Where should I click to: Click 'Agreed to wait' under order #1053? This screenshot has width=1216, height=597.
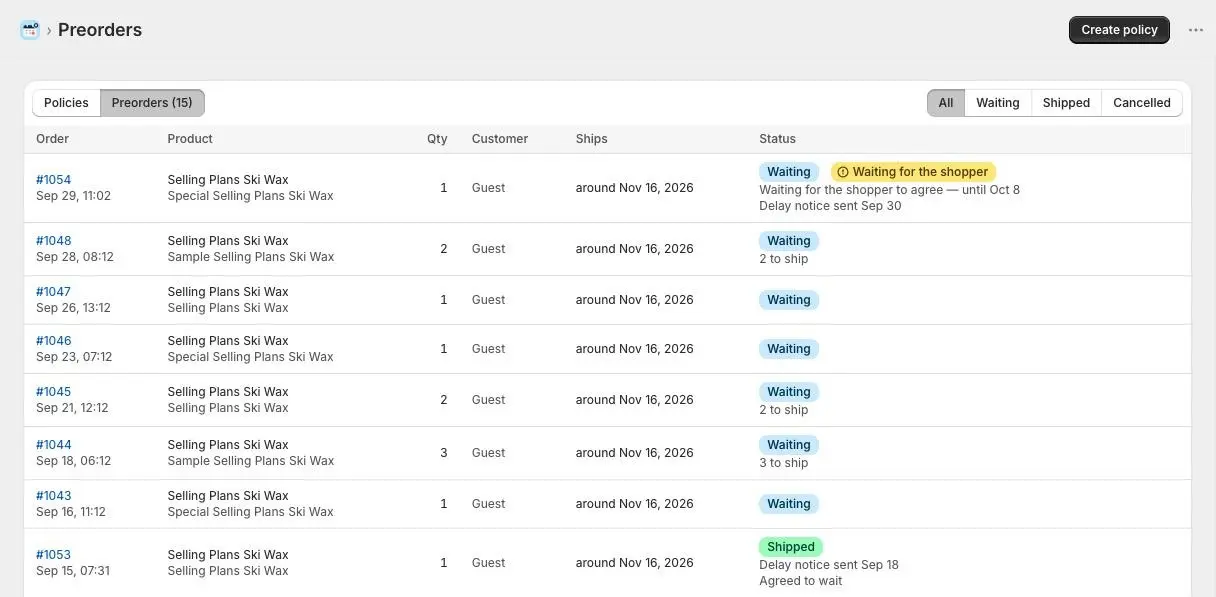coord(801,581)
